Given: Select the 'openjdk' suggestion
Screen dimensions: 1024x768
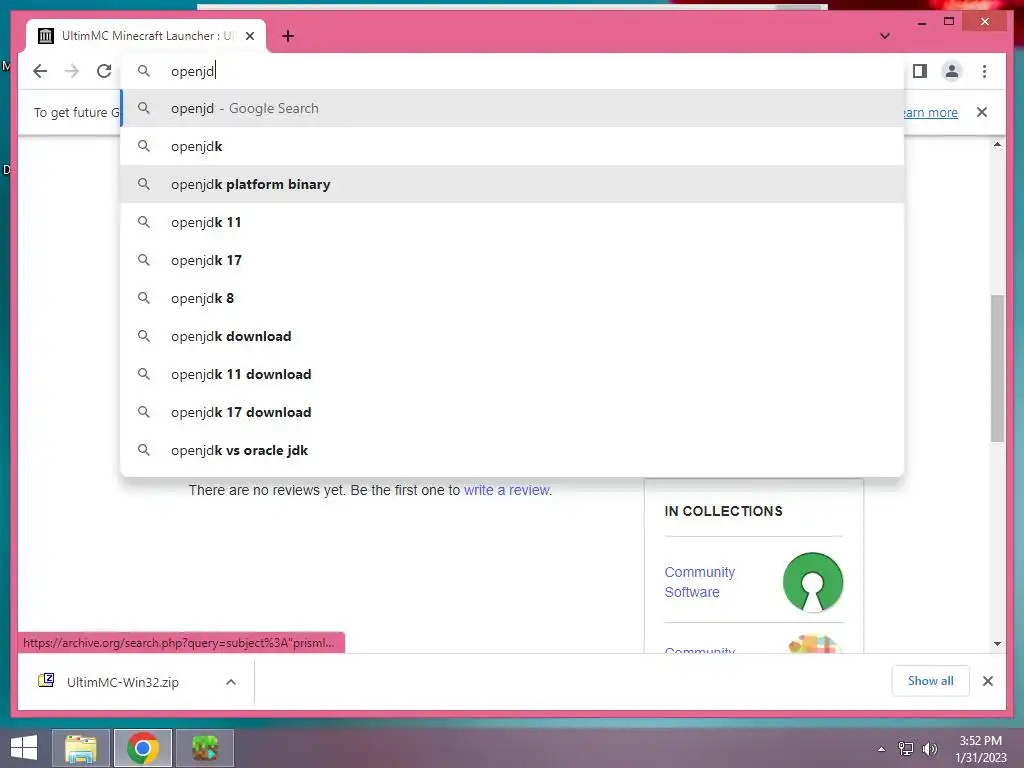Looking at the screenshot, I should [x=513, y=146].
